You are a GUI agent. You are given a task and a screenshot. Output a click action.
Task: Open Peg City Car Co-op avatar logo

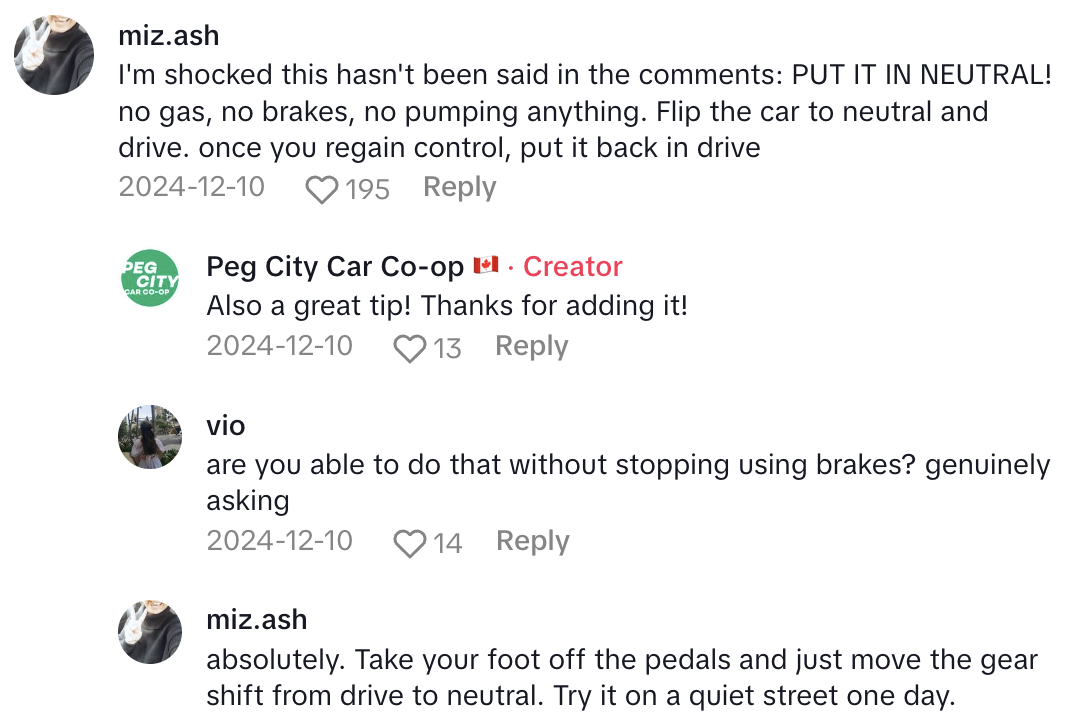(x=150, y=278)
